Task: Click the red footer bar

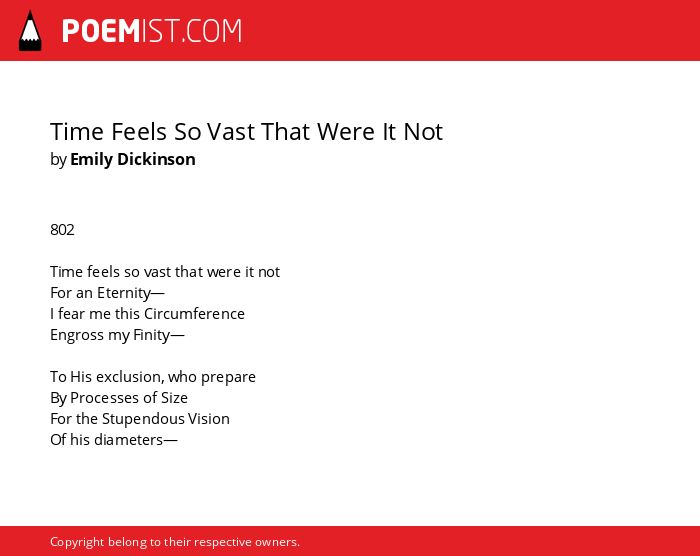Action: pos(350,541)
